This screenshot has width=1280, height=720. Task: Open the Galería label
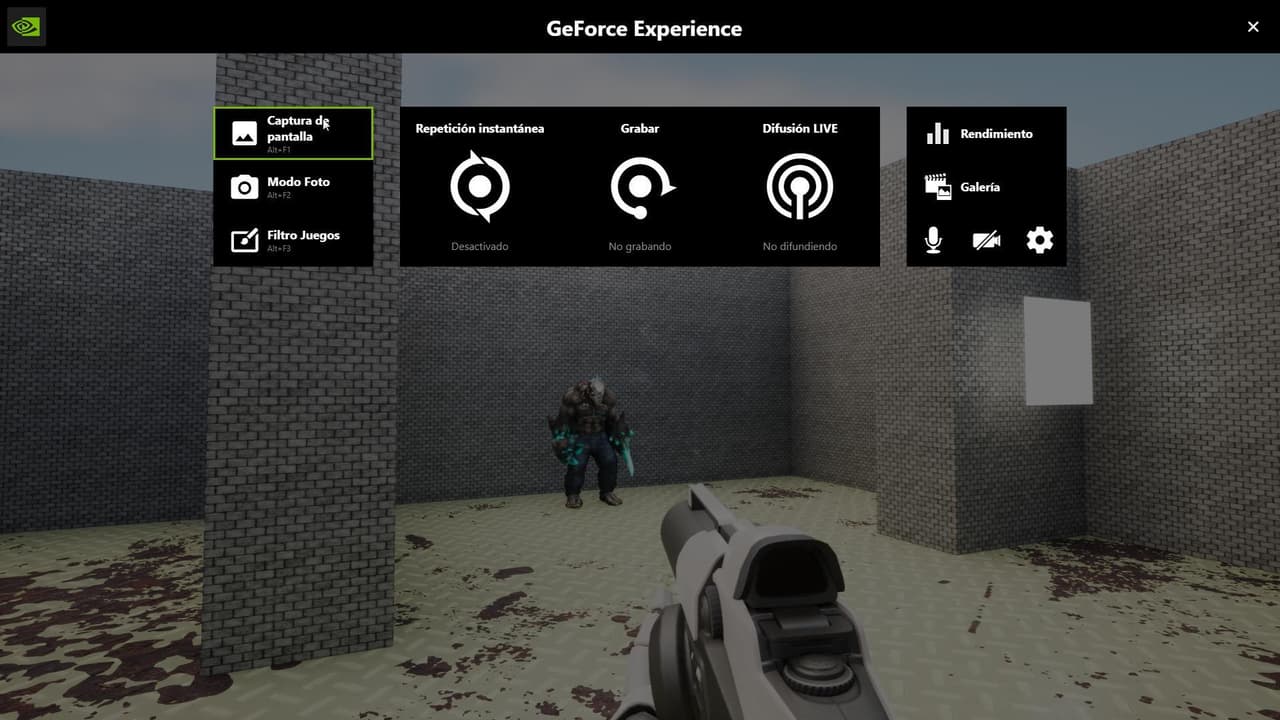point(980,187)
